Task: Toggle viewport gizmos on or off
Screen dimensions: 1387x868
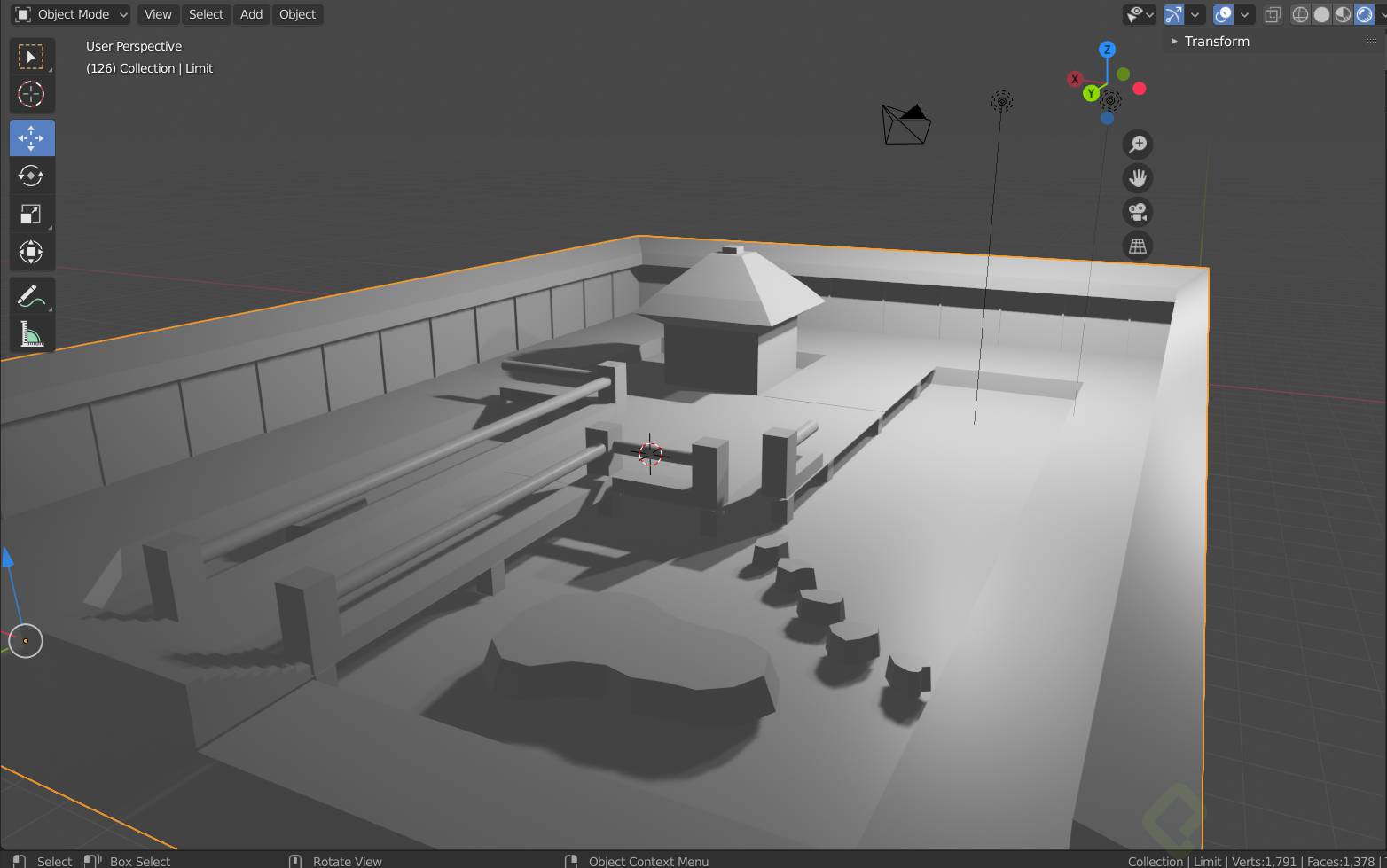Action: coord(1173,14)
